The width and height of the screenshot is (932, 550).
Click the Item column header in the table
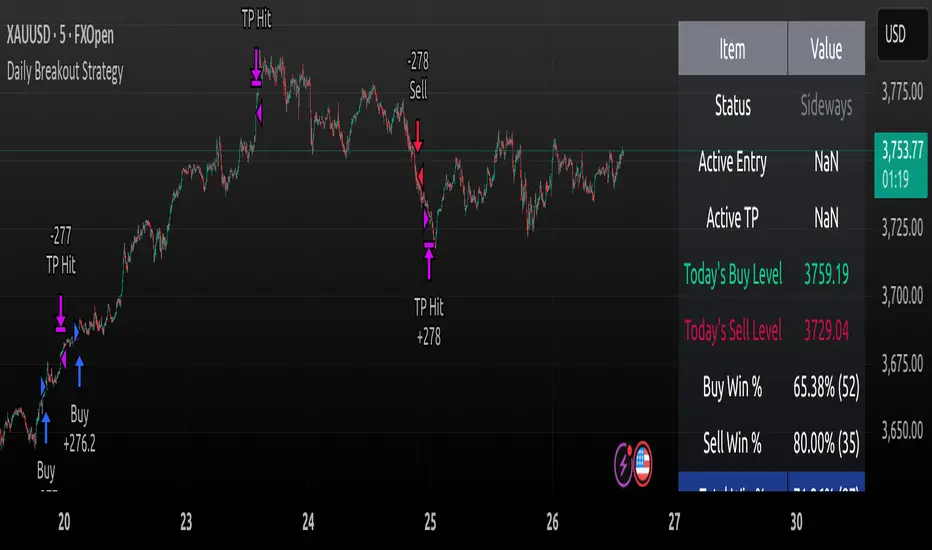click(732, 49)
